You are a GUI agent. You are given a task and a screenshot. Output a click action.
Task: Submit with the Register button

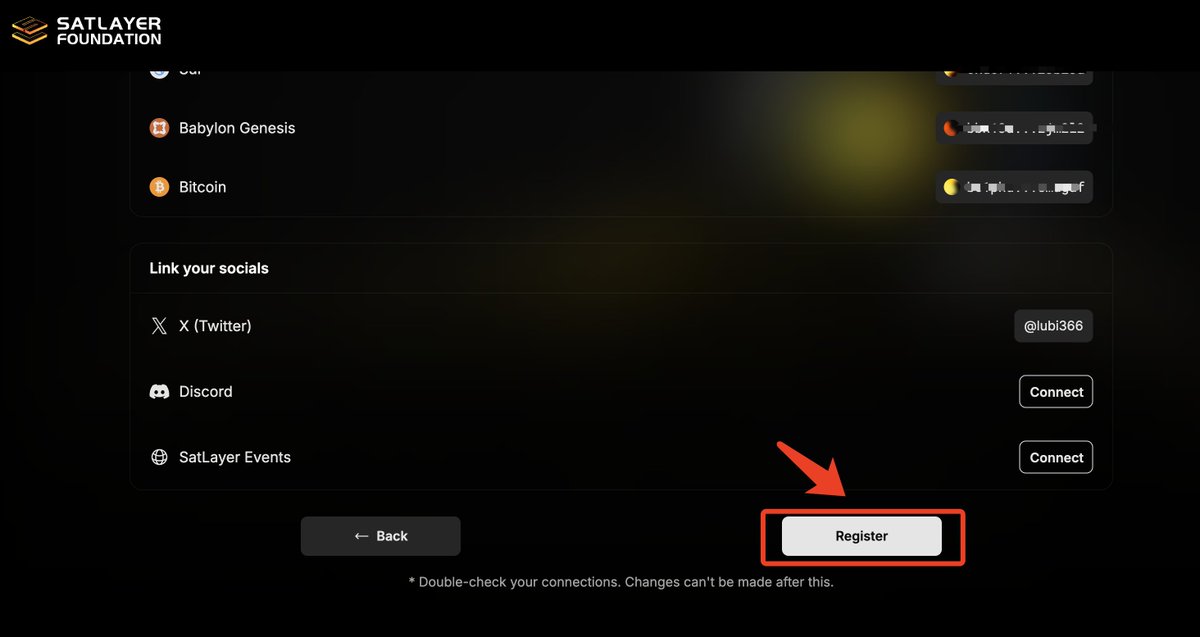(862, 536)
